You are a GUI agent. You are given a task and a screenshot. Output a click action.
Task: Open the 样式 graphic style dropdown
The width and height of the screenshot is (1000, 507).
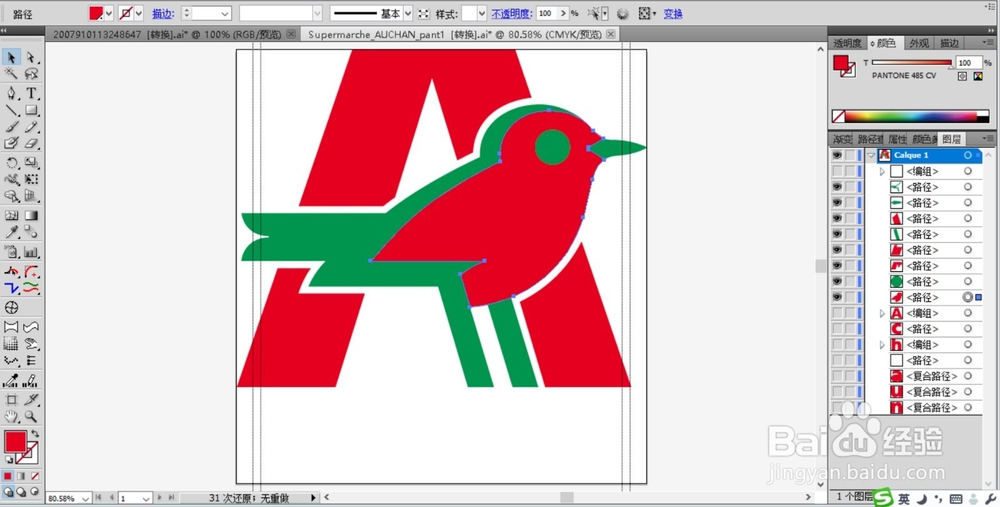(x=482, y=13)
